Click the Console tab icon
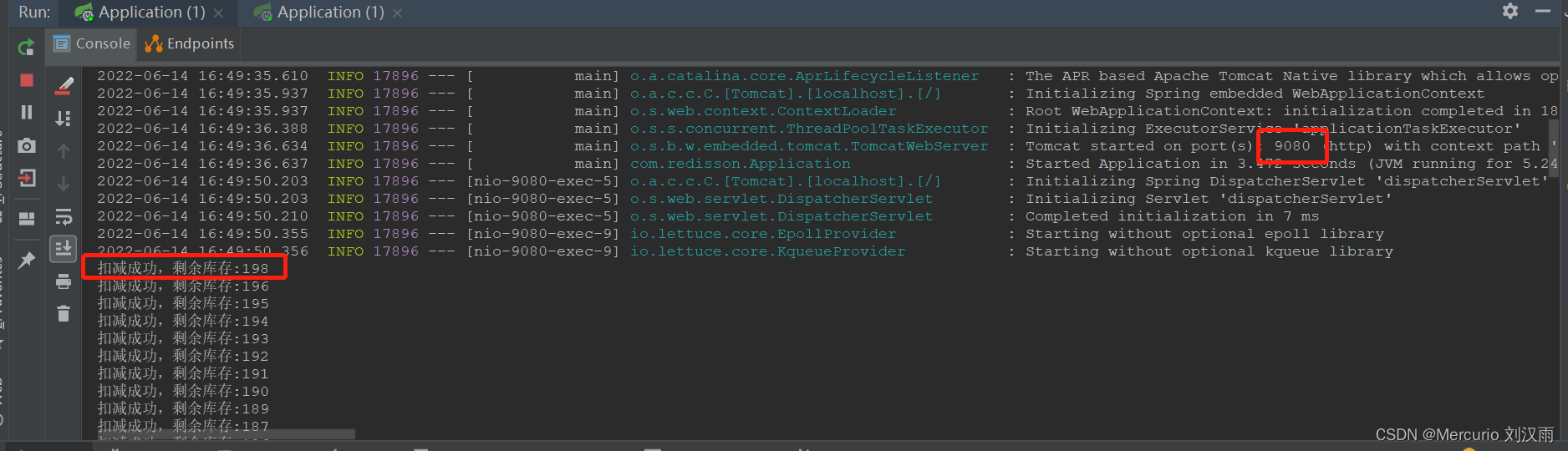Viewport: 1568px width, 451px height. click(x=62, y=43)
